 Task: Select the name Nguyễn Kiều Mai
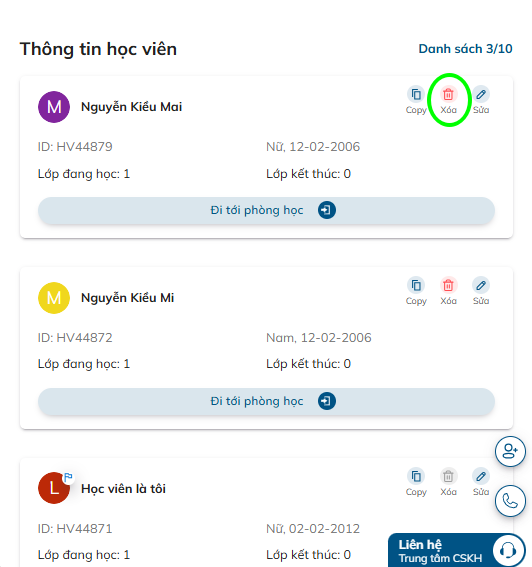click(x=131, y=107)
